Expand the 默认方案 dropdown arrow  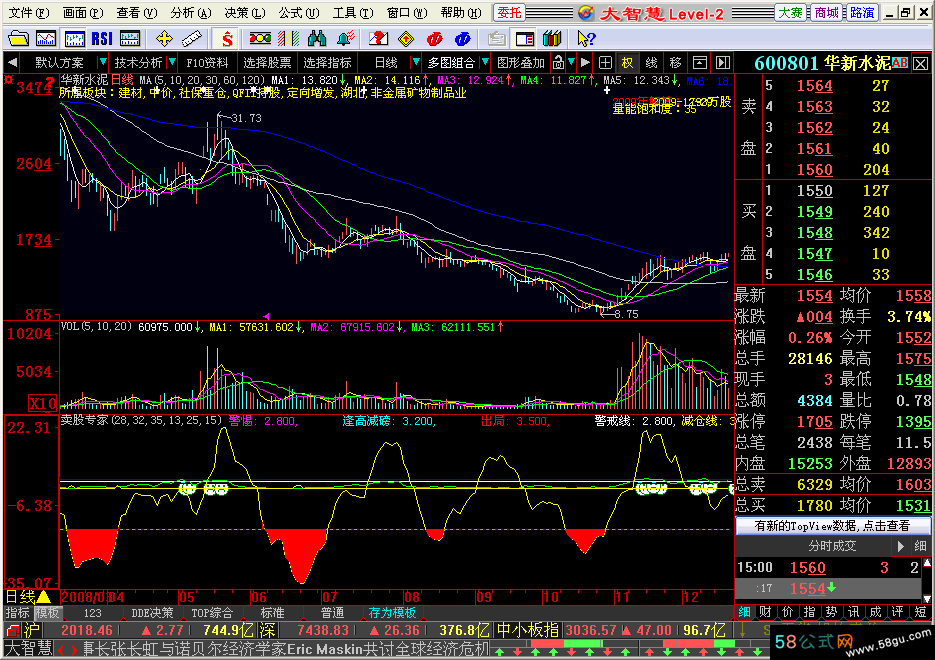click(x=103, y=63)
